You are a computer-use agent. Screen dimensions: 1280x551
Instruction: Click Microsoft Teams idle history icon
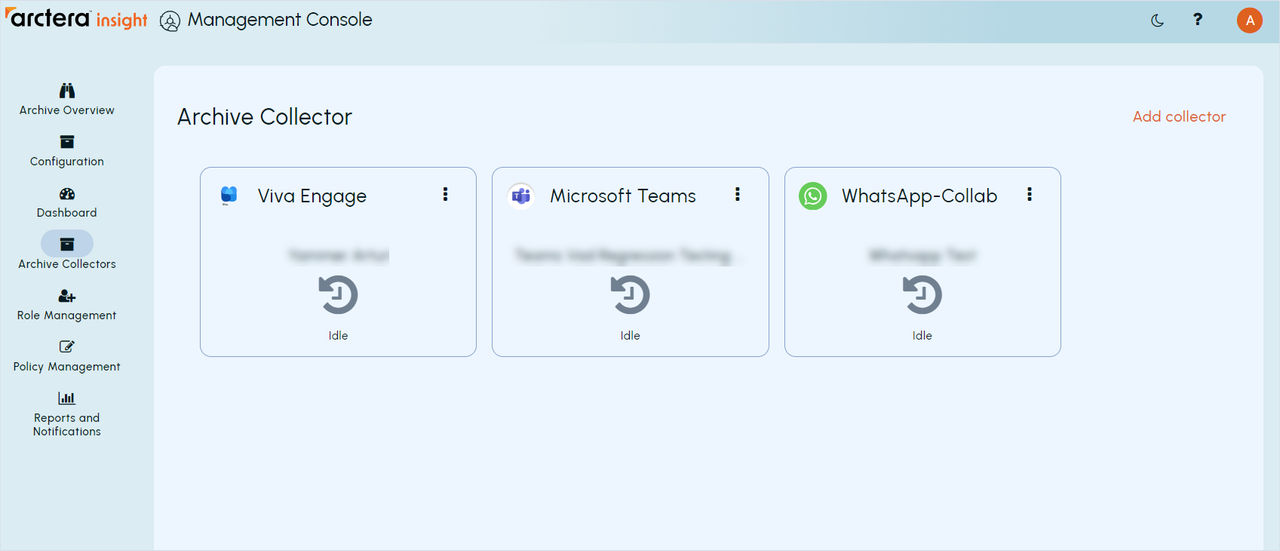[630, 295]
